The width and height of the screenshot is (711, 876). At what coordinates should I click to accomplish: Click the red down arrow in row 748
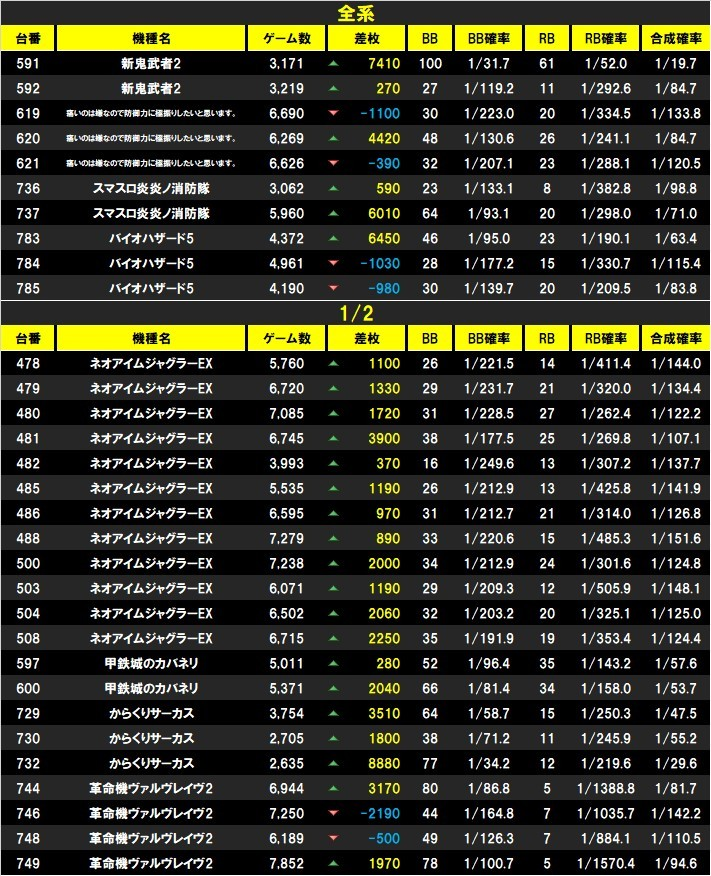point(333,838)
